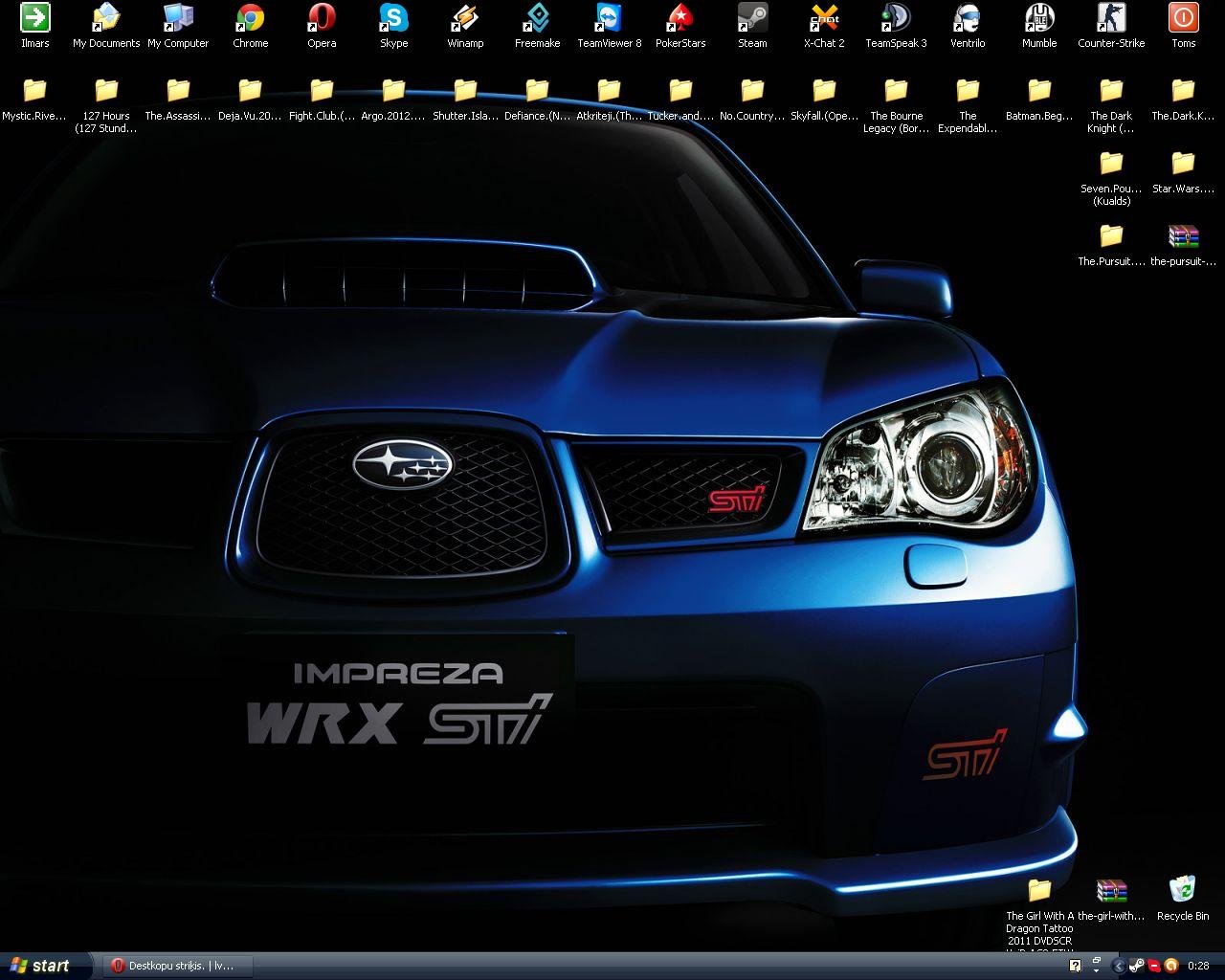
Task: Expand hidden system tray icons
Action: [x=1119, y=966]
